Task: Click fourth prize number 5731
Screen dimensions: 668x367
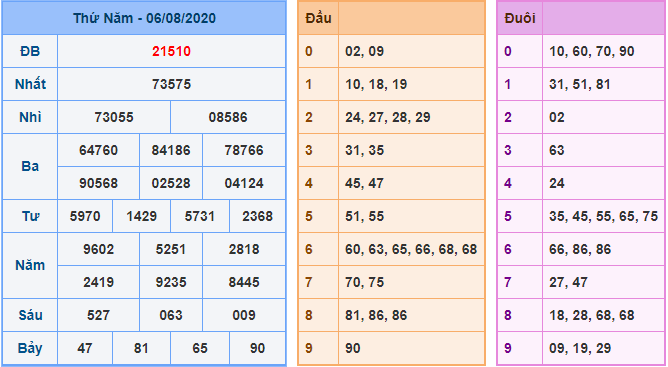Action: [199, 216]
